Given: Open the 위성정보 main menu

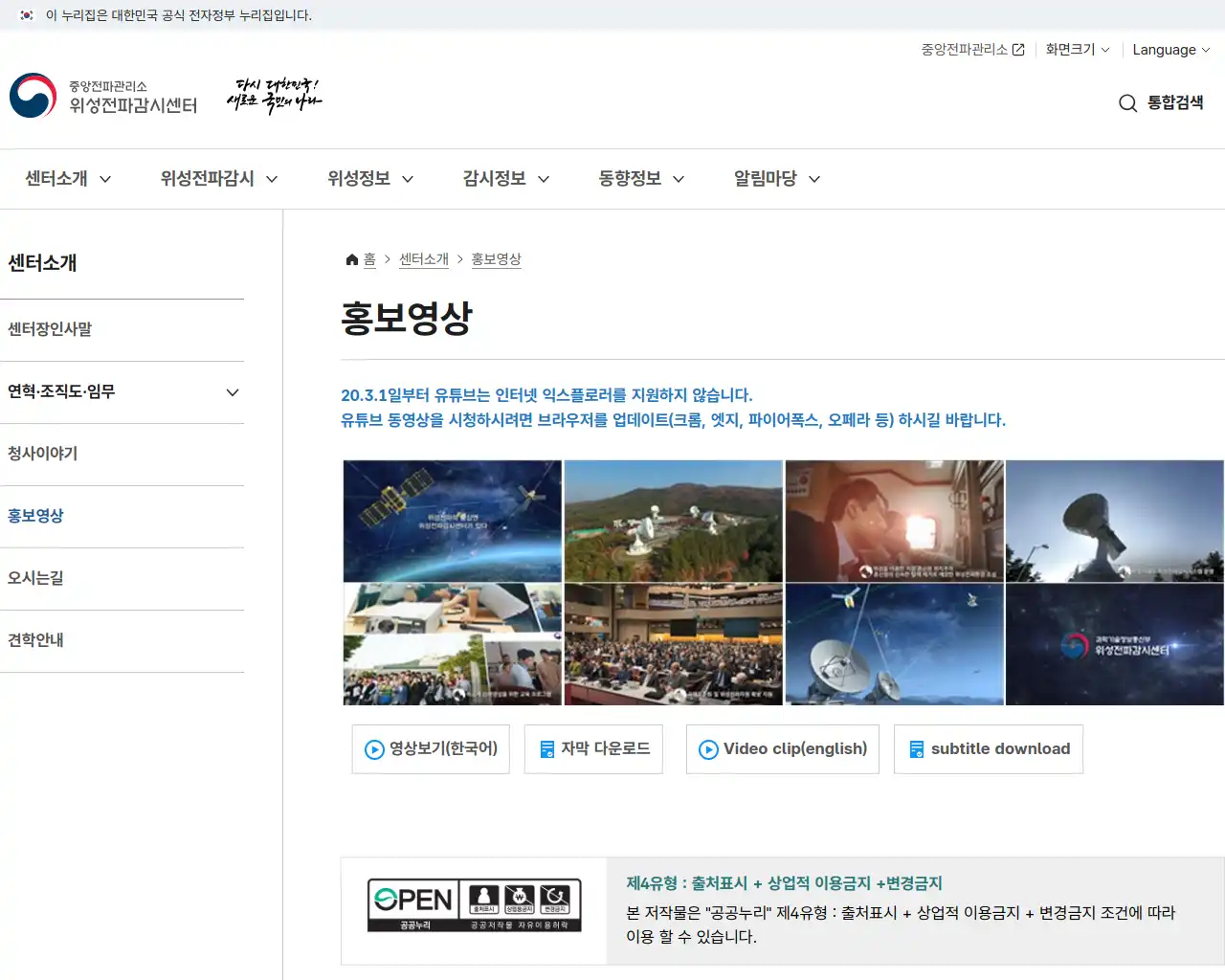Looking at the screenshot, I should (x=370, y=179).
